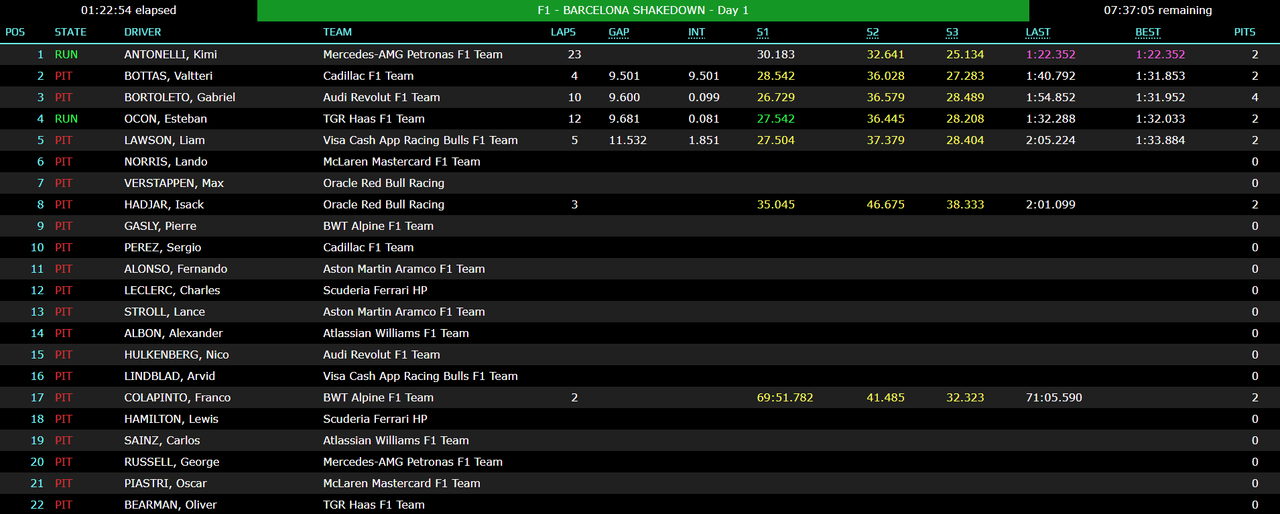Screen dimensions: 1280x514
Task: Click Ocon's best lap 1:32.033
Action: tap(1160, 119)
